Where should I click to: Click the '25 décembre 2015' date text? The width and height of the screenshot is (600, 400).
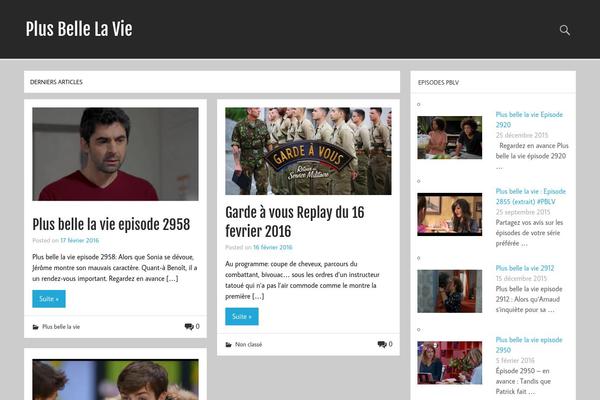coord(522,135)
